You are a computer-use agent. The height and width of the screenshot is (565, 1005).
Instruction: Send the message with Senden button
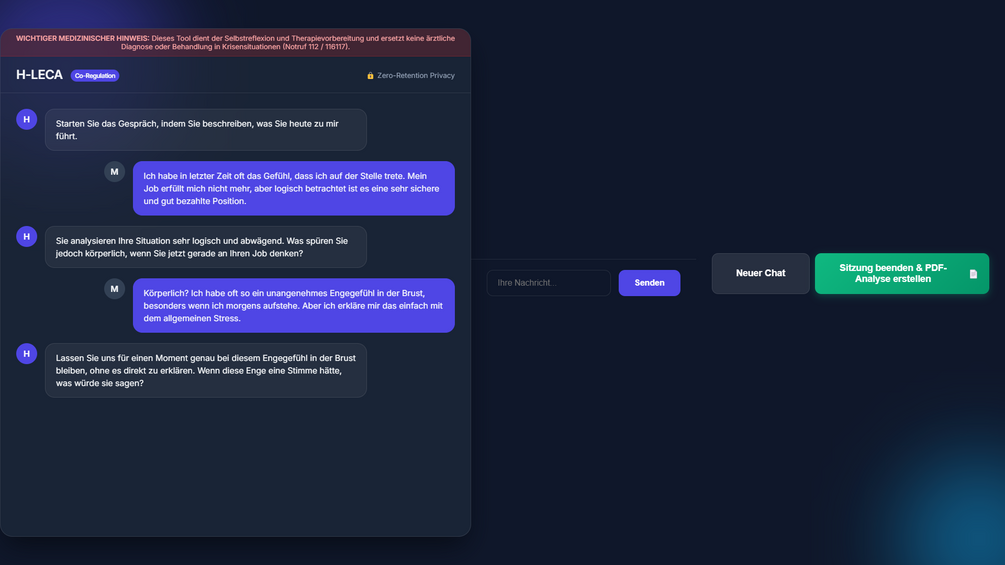click(x=649, y=282)
